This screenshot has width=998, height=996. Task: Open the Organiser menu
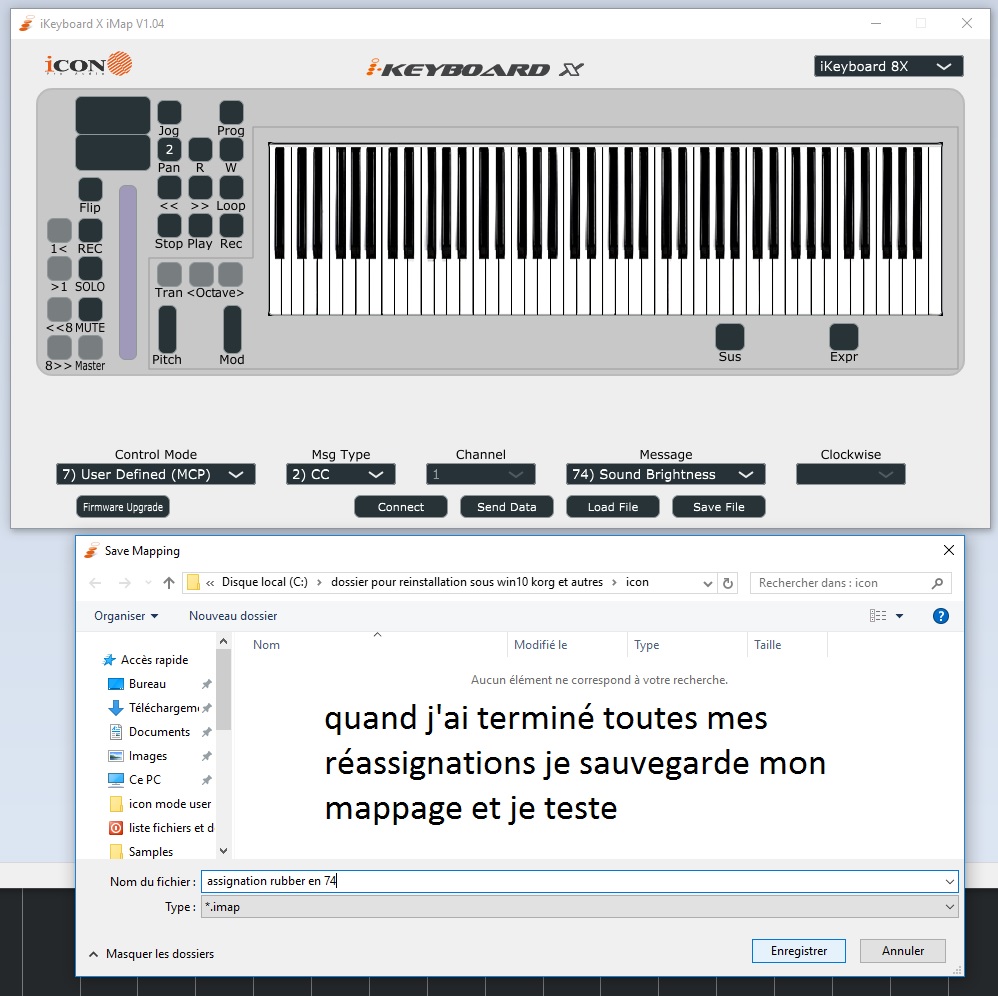tap(123, 616)
